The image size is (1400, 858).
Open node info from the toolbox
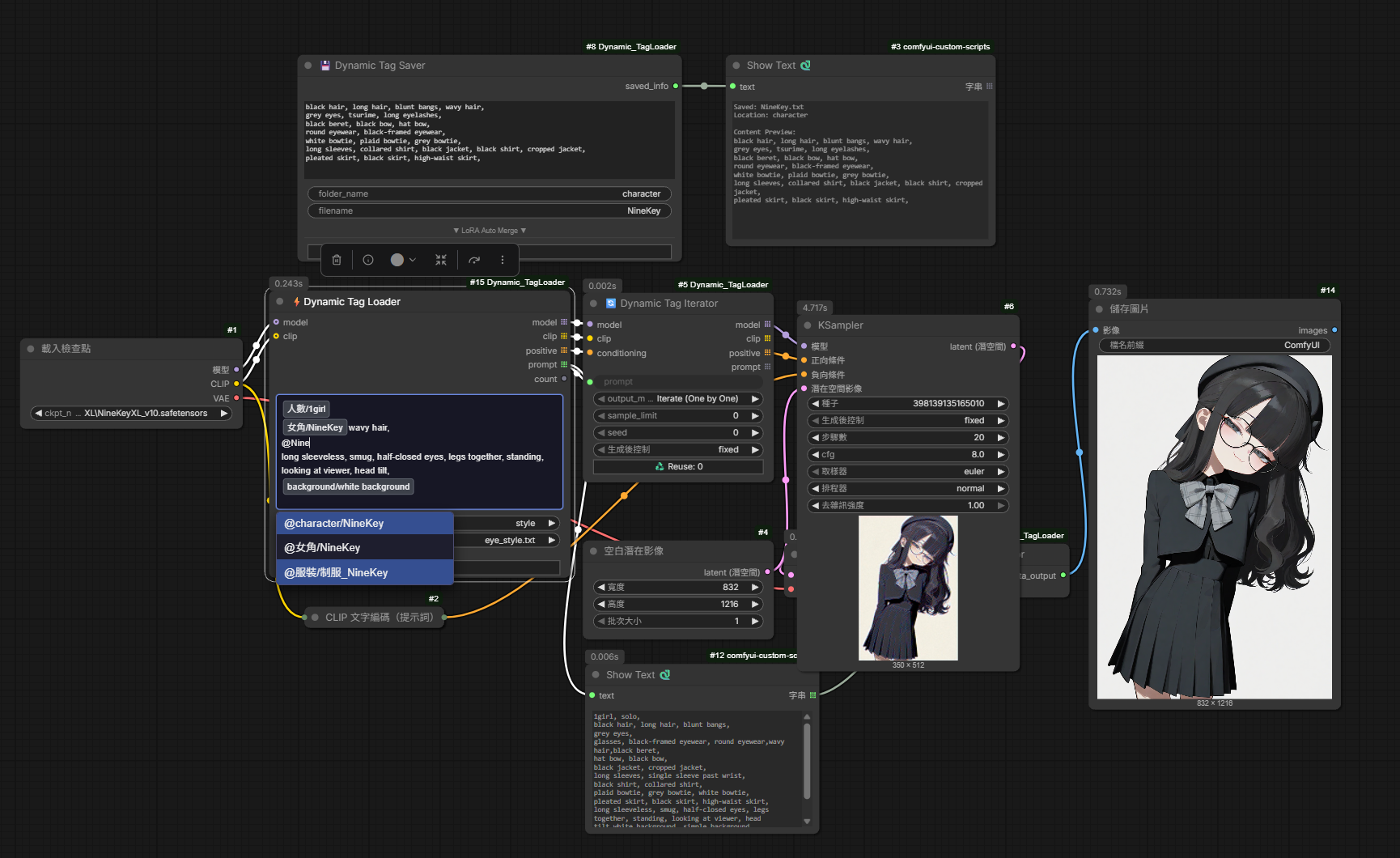click(x=368, y=260)
